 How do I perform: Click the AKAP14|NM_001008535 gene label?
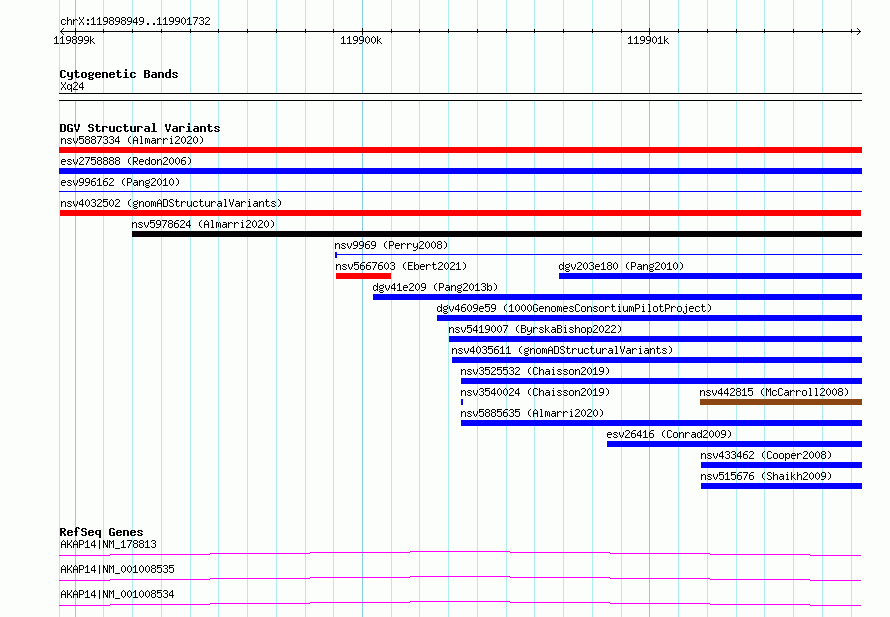click(117, 569)
